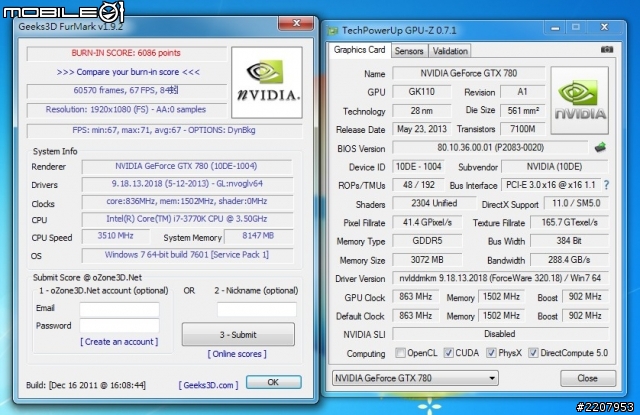Toggle the CUDA checkbox
The height and width of the screenshot is (415, 640).
[449, 353]
